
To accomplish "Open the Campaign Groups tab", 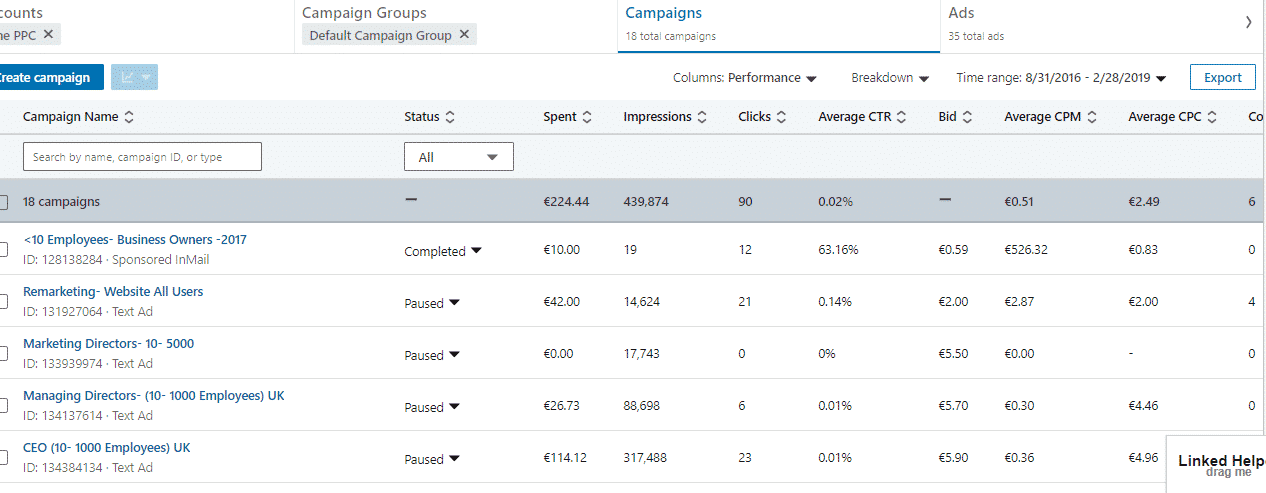I will pyautogui.click(x=364, y=14).
